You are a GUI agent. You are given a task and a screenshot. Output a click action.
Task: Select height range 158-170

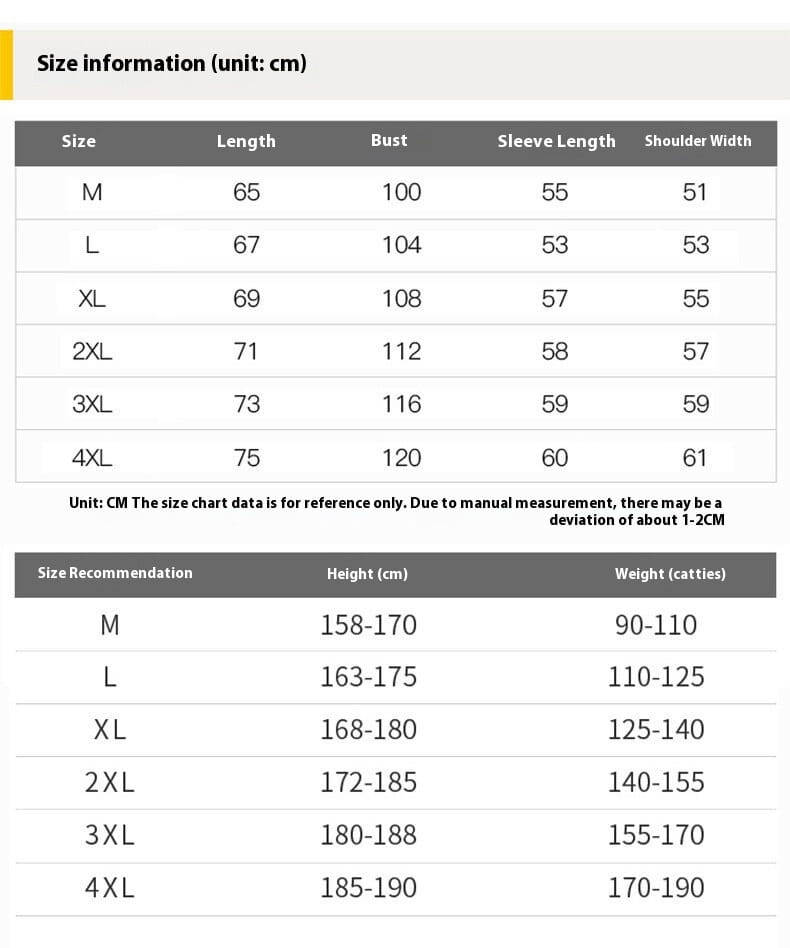point(368,625)
